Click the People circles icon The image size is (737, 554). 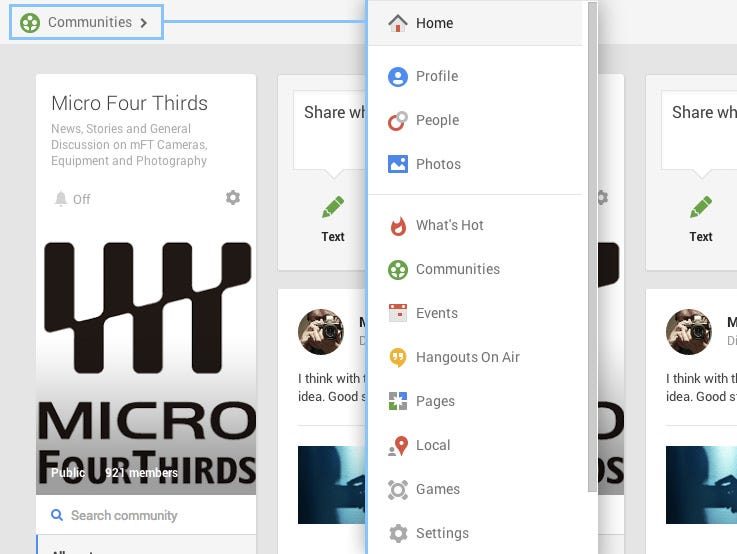398,121
